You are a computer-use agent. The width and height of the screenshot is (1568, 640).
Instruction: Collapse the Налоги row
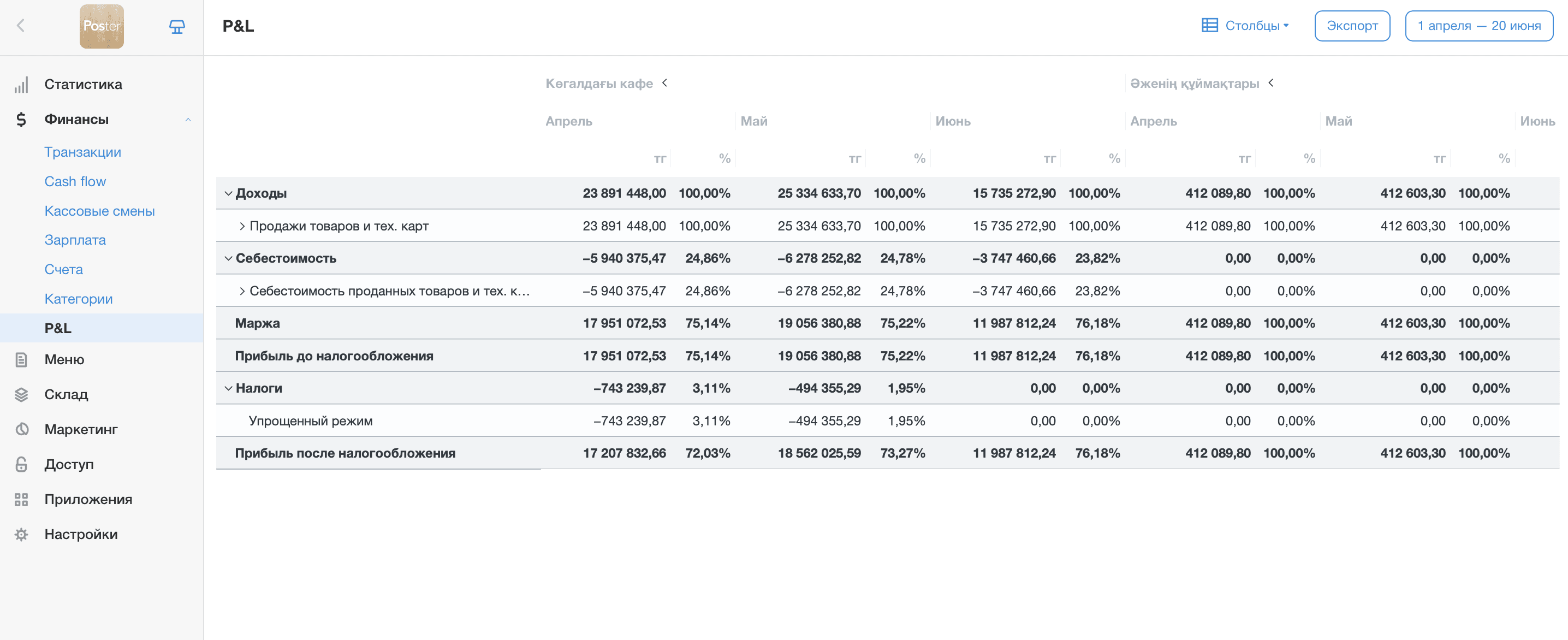click(x=228, y=388)
